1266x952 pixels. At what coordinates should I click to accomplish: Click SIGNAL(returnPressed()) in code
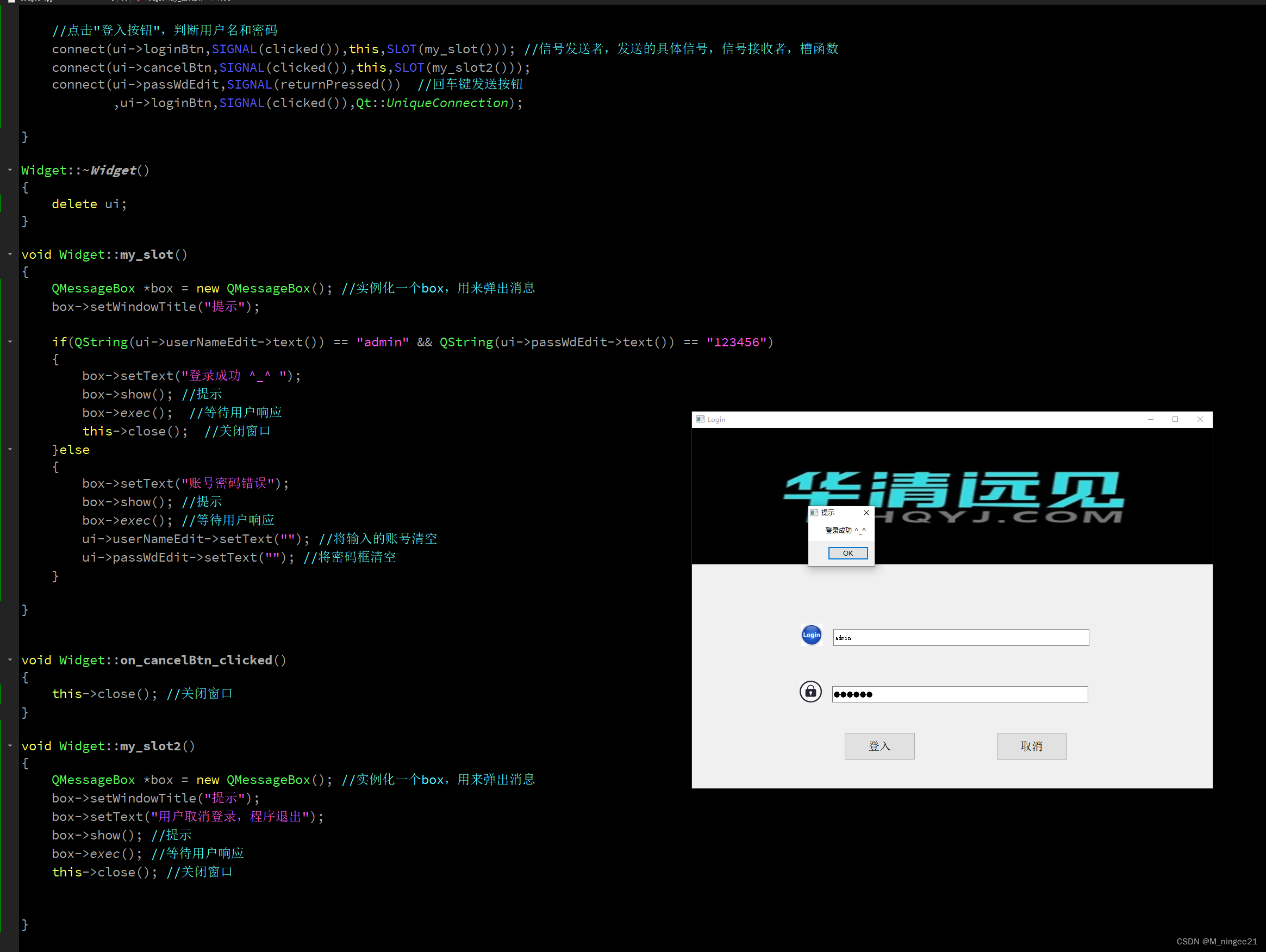click(314, 84)
